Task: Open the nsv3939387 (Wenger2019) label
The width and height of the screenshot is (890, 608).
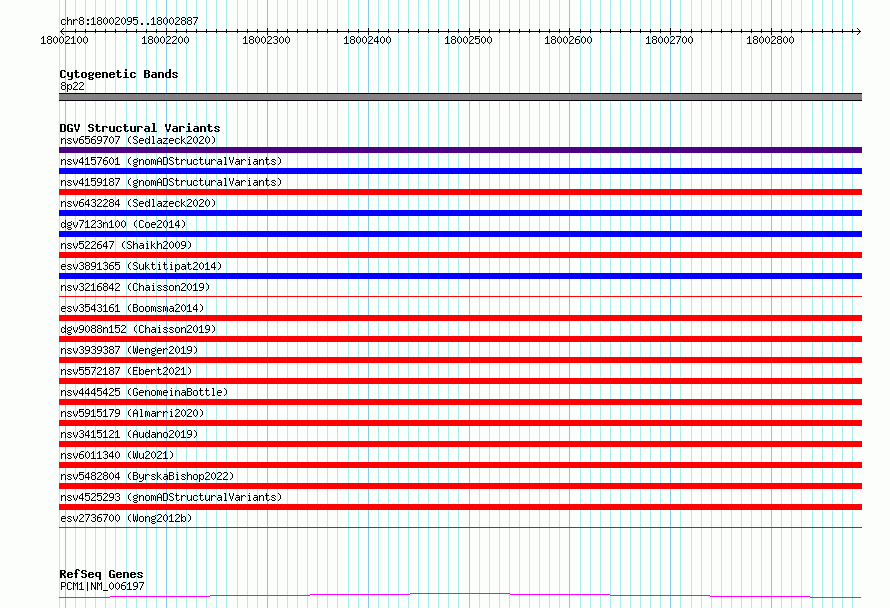Action: pos(129,350)
